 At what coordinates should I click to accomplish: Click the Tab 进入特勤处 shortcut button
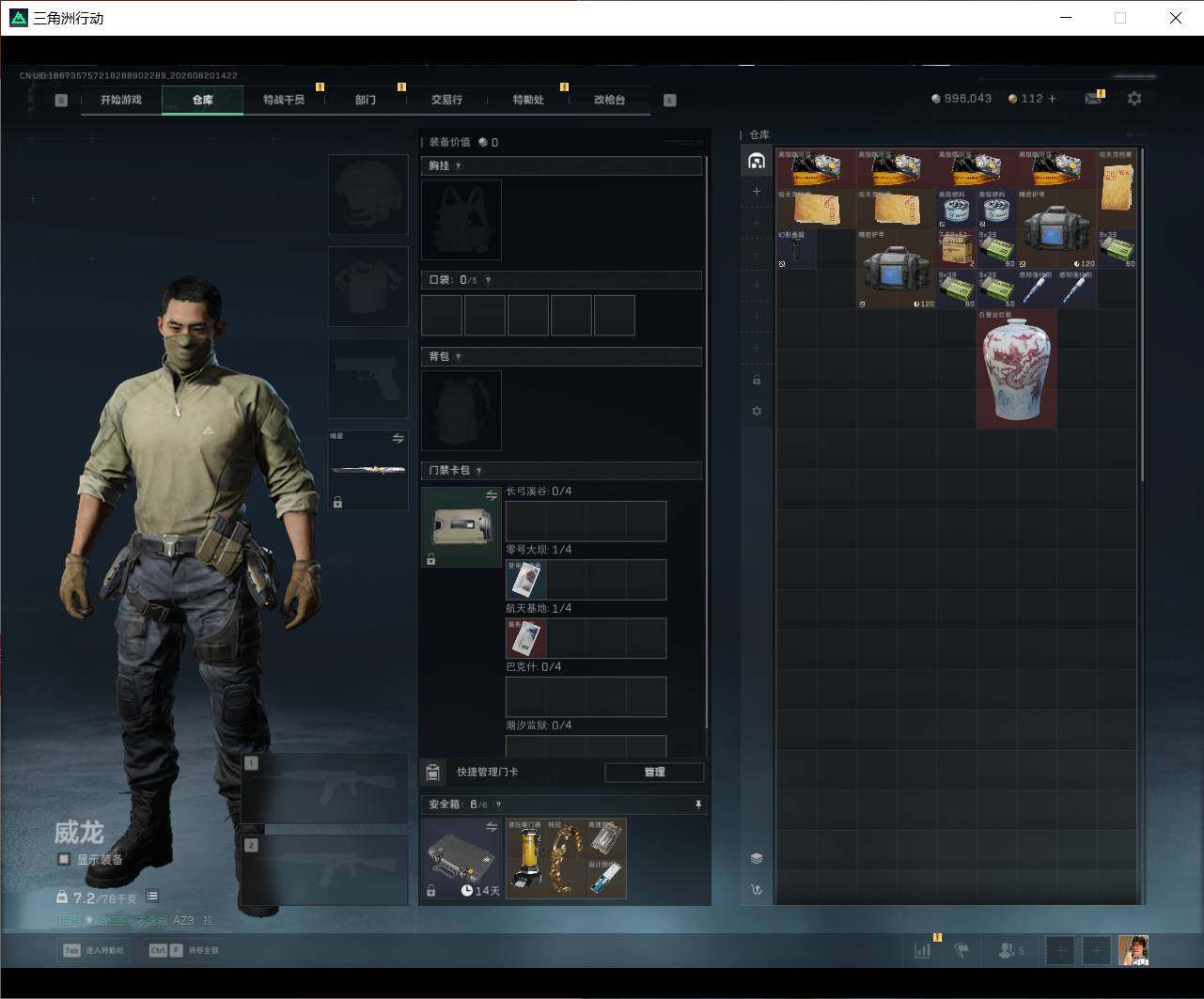coord(93,950)
